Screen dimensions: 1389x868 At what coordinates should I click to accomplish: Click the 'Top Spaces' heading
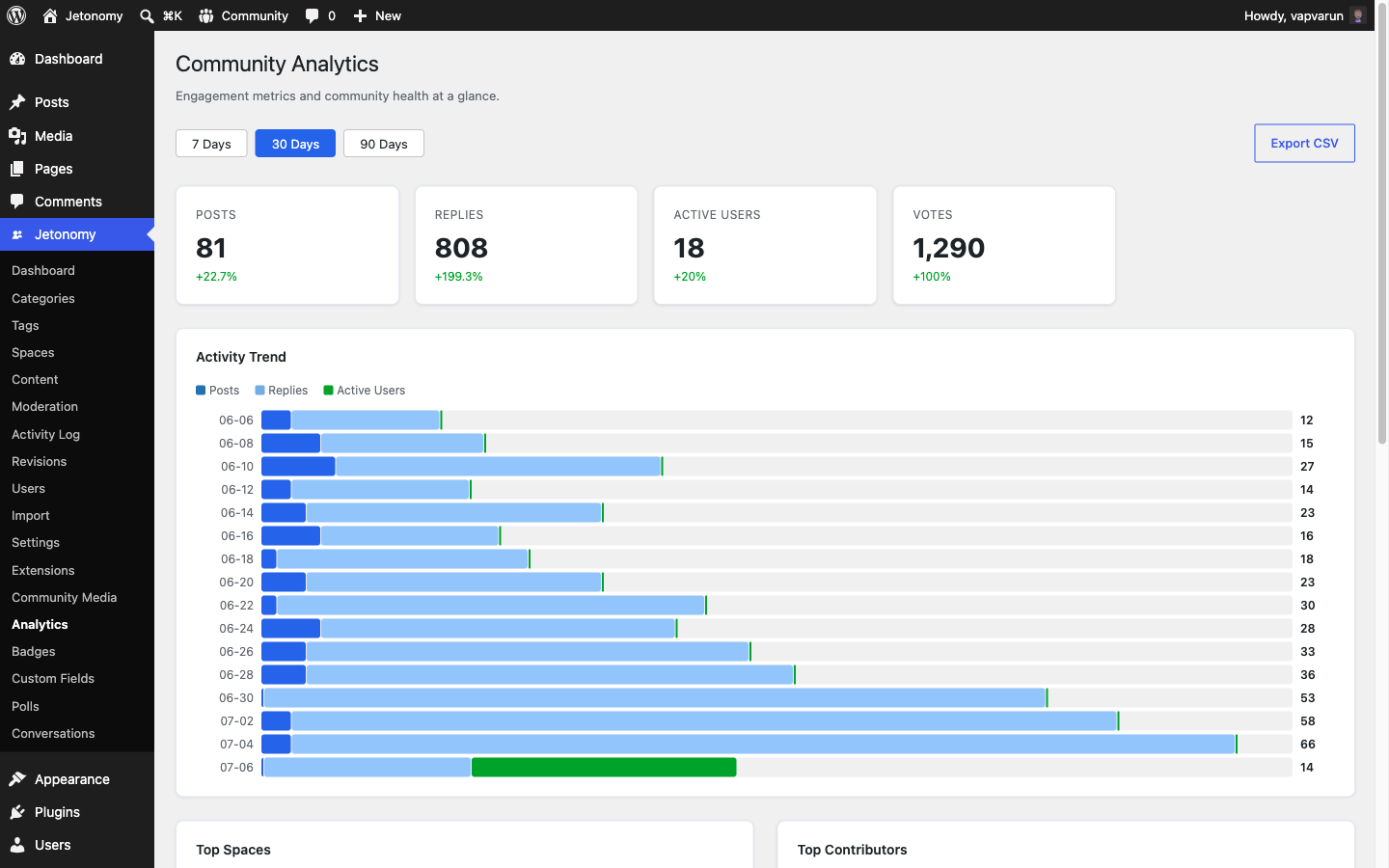coord(233,850)
